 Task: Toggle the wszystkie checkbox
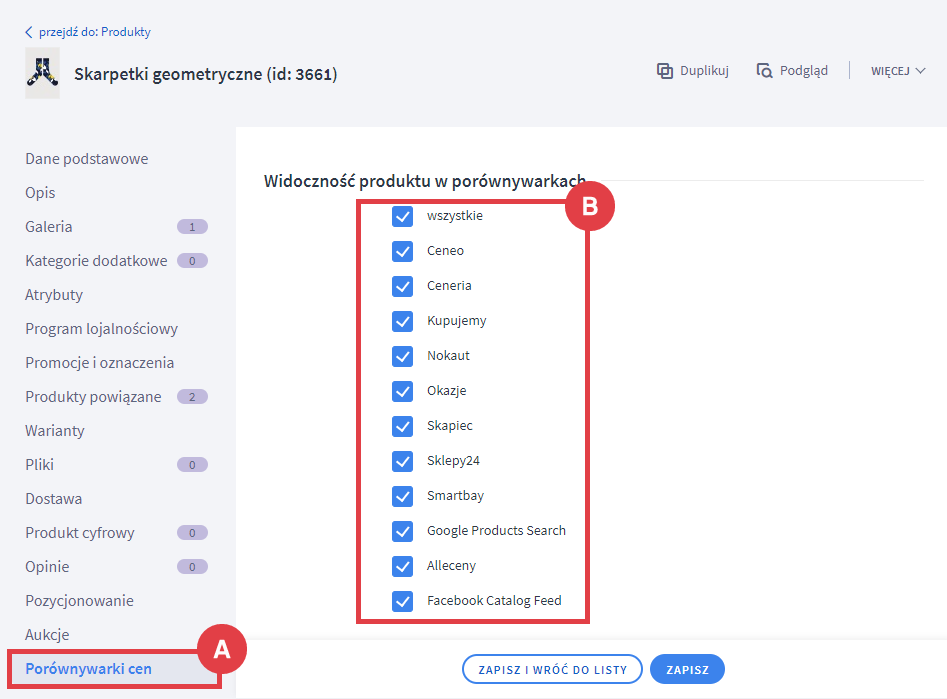point(402,216)
